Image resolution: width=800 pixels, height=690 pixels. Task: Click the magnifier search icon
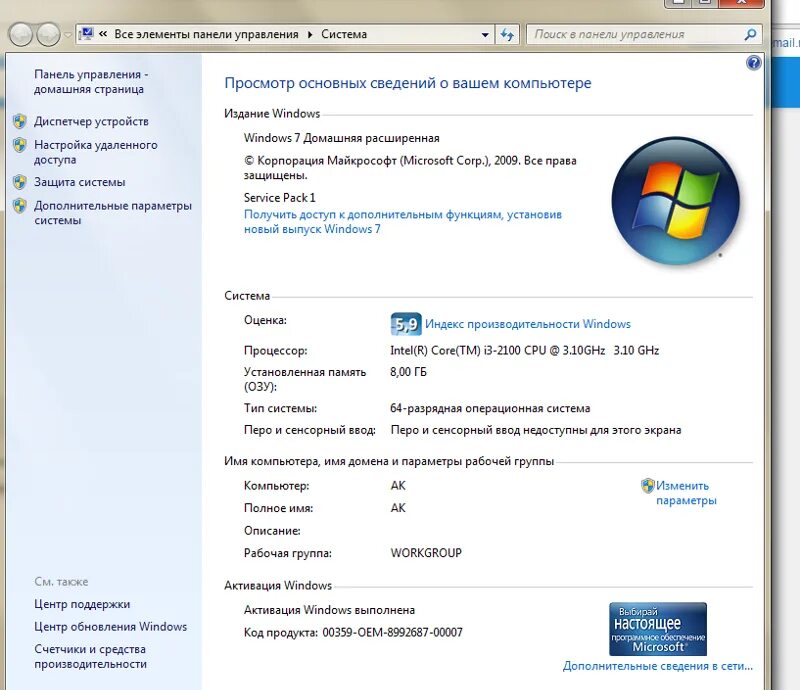(x=751, y=35)
